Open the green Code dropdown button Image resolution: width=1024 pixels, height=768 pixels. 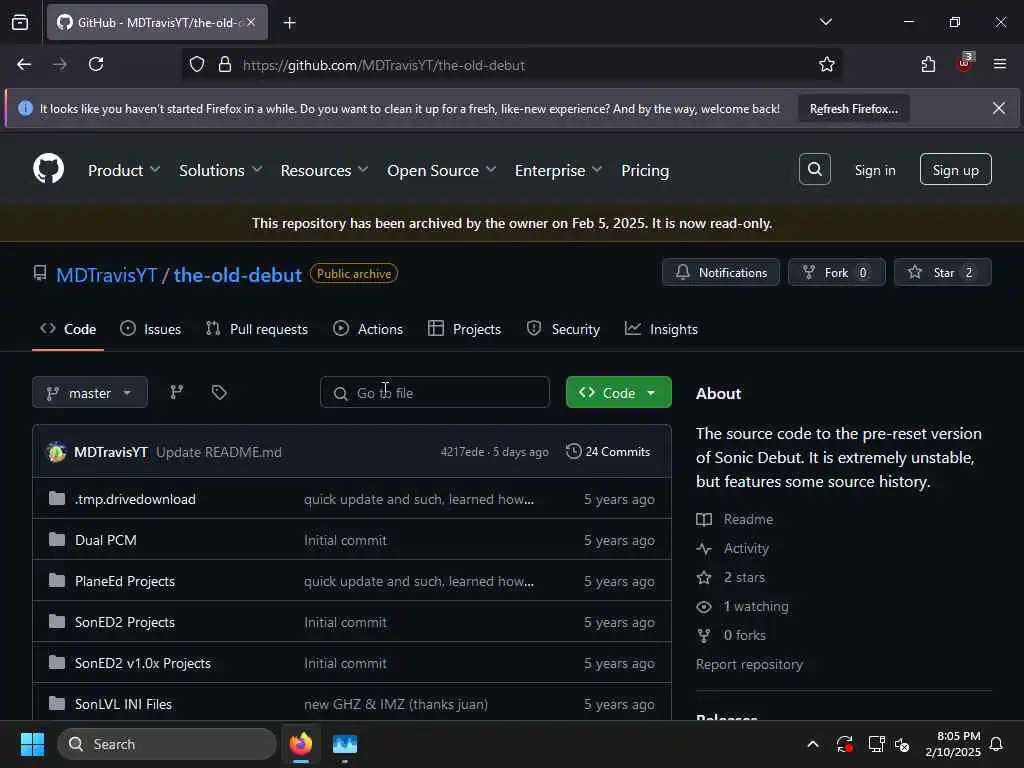(x=618, y=392)
